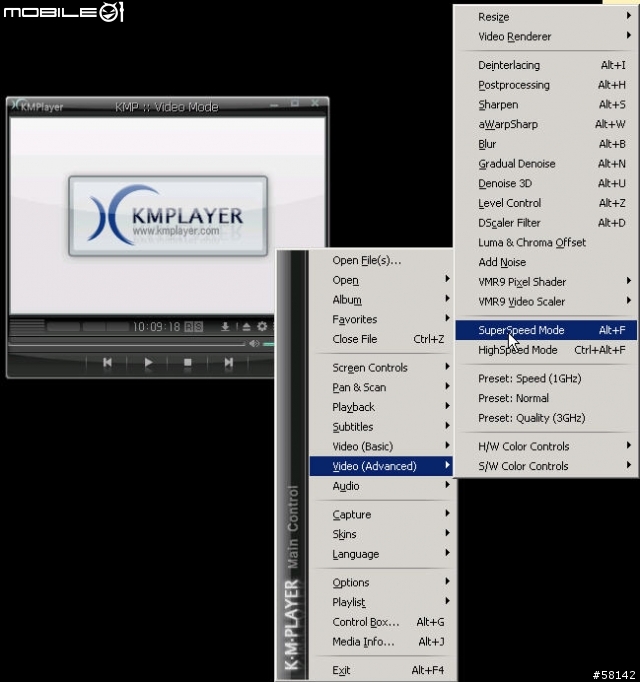
Task: Toggle Postprocessing filter
Action: click(x=546, y=85)
